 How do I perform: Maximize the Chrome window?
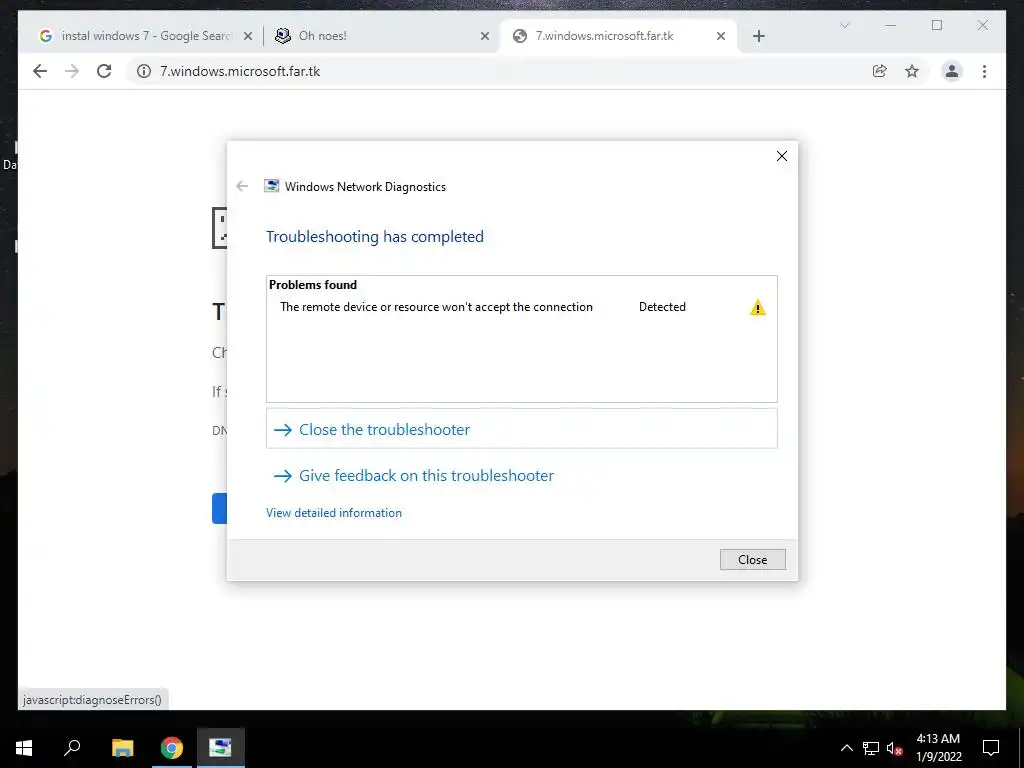937,25
